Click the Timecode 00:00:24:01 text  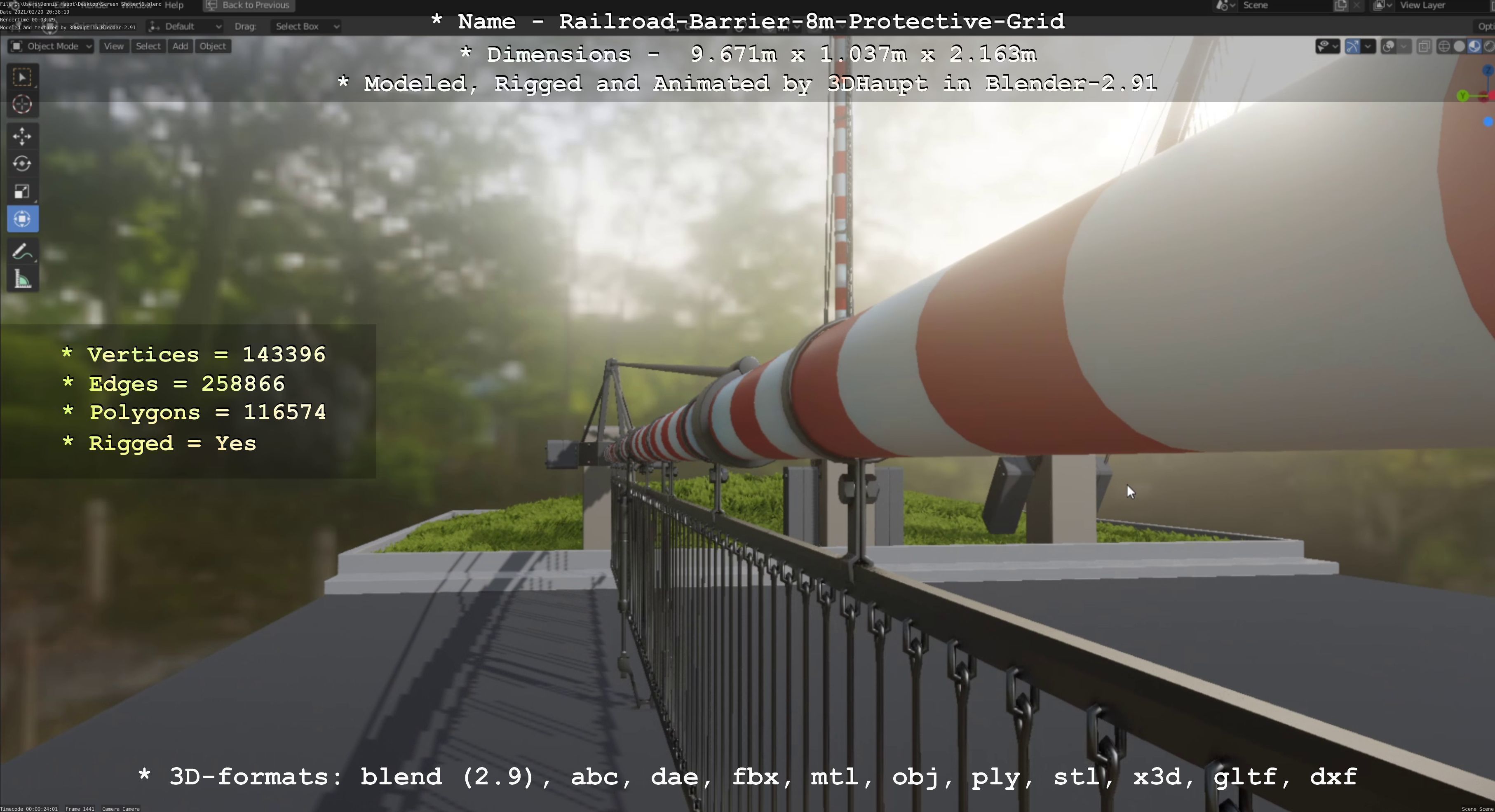[29, 809]
